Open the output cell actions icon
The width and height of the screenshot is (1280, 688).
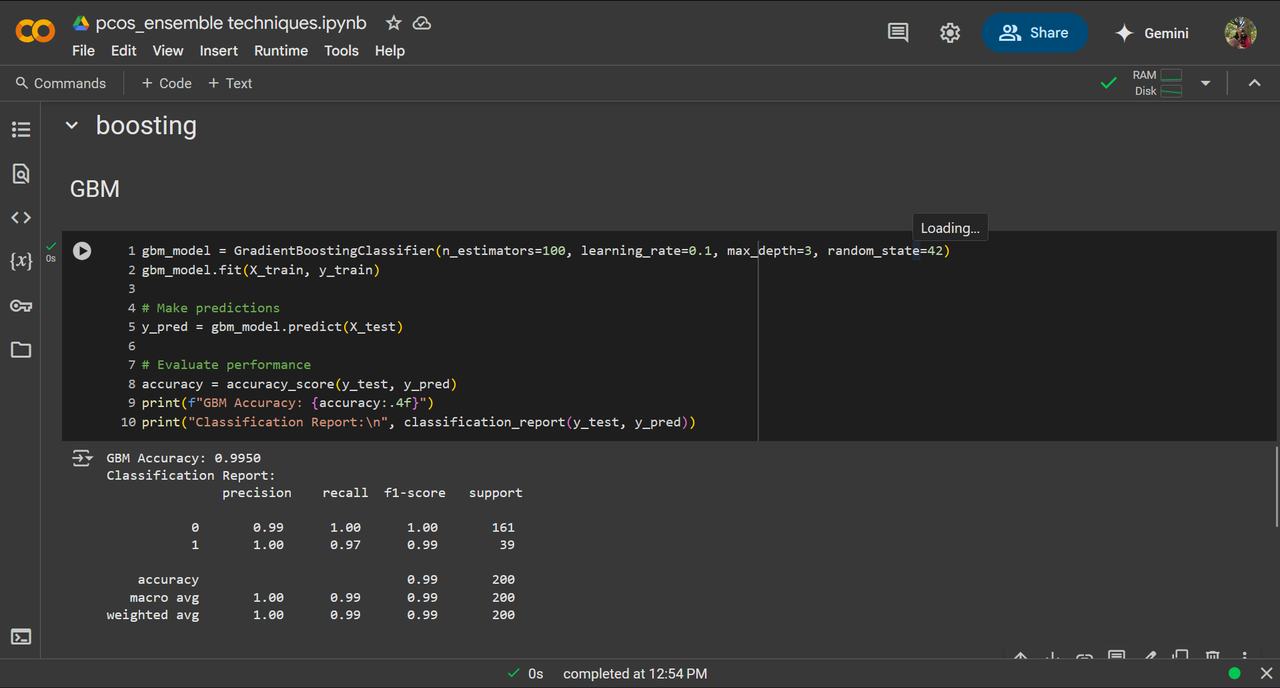click(82, 458)
